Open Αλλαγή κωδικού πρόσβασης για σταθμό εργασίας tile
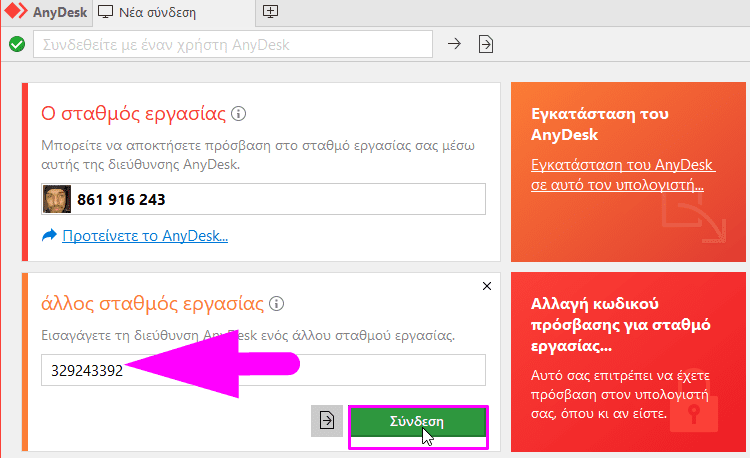This screenshot has height=458, width=750. pos(628,362)
